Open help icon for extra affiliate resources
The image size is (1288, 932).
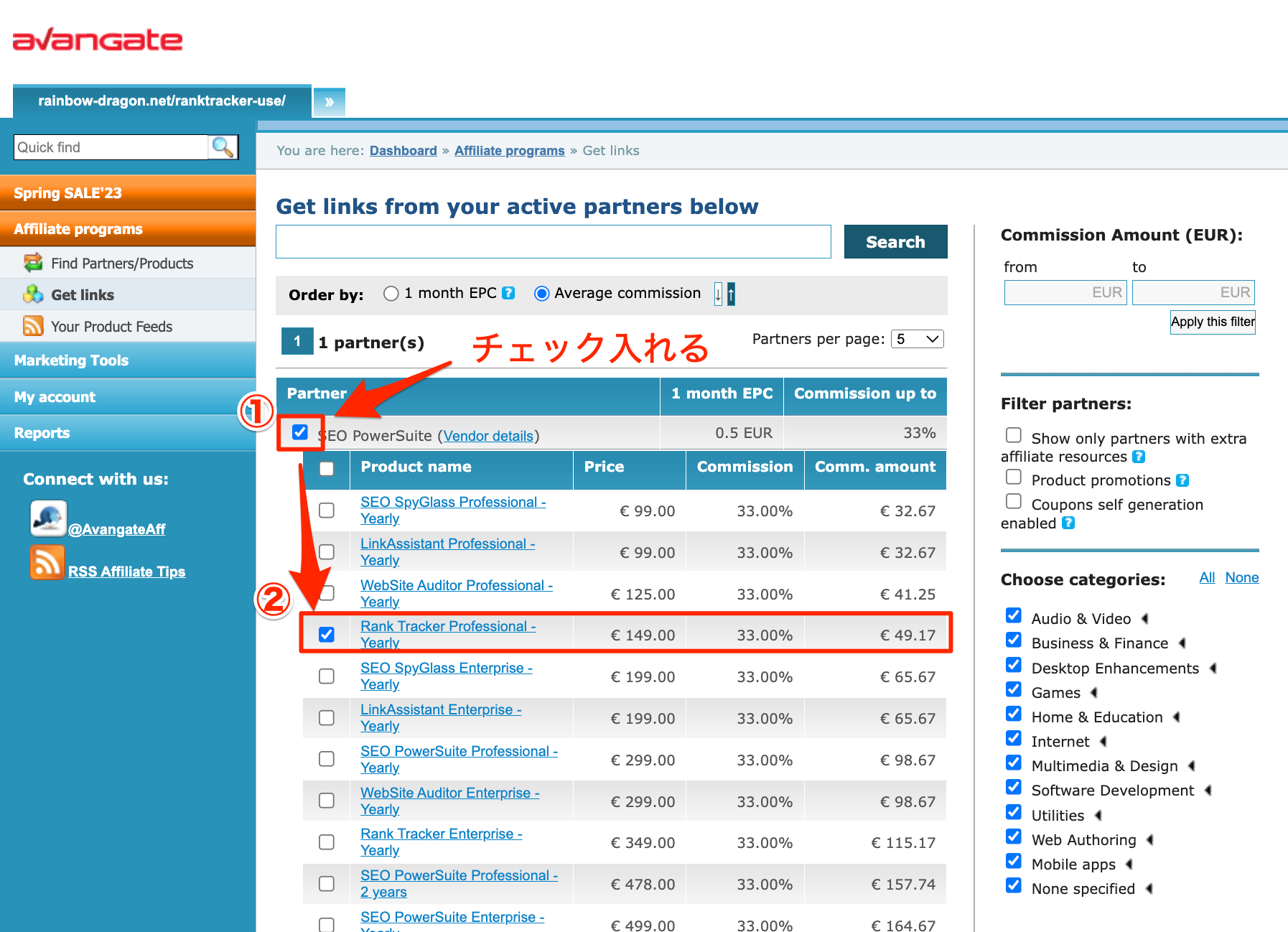pyautogui.click(x=1139, y=457)
